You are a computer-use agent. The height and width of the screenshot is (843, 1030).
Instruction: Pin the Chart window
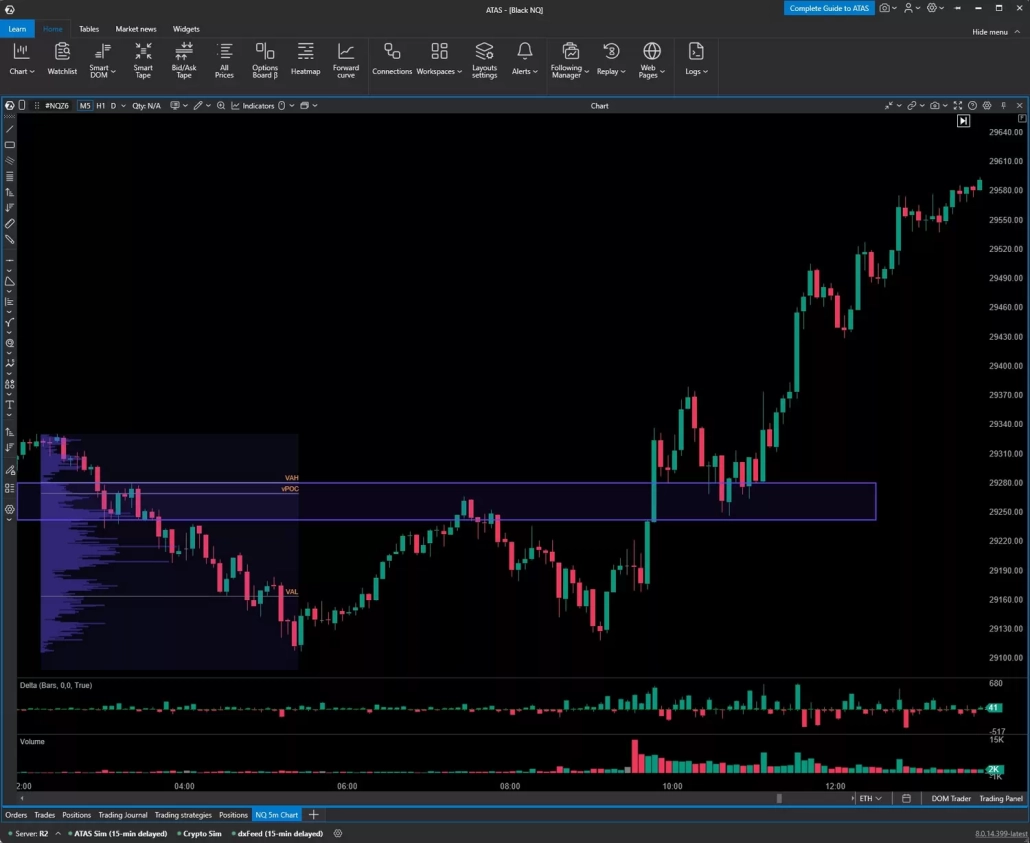[x=1004, y=105]
